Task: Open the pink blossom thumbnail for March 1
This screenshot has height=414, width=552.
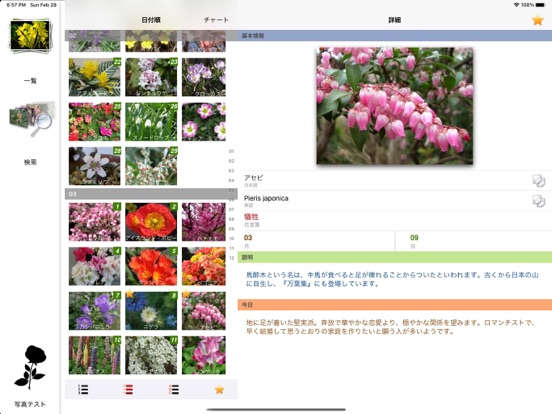Action: point(95,222)
